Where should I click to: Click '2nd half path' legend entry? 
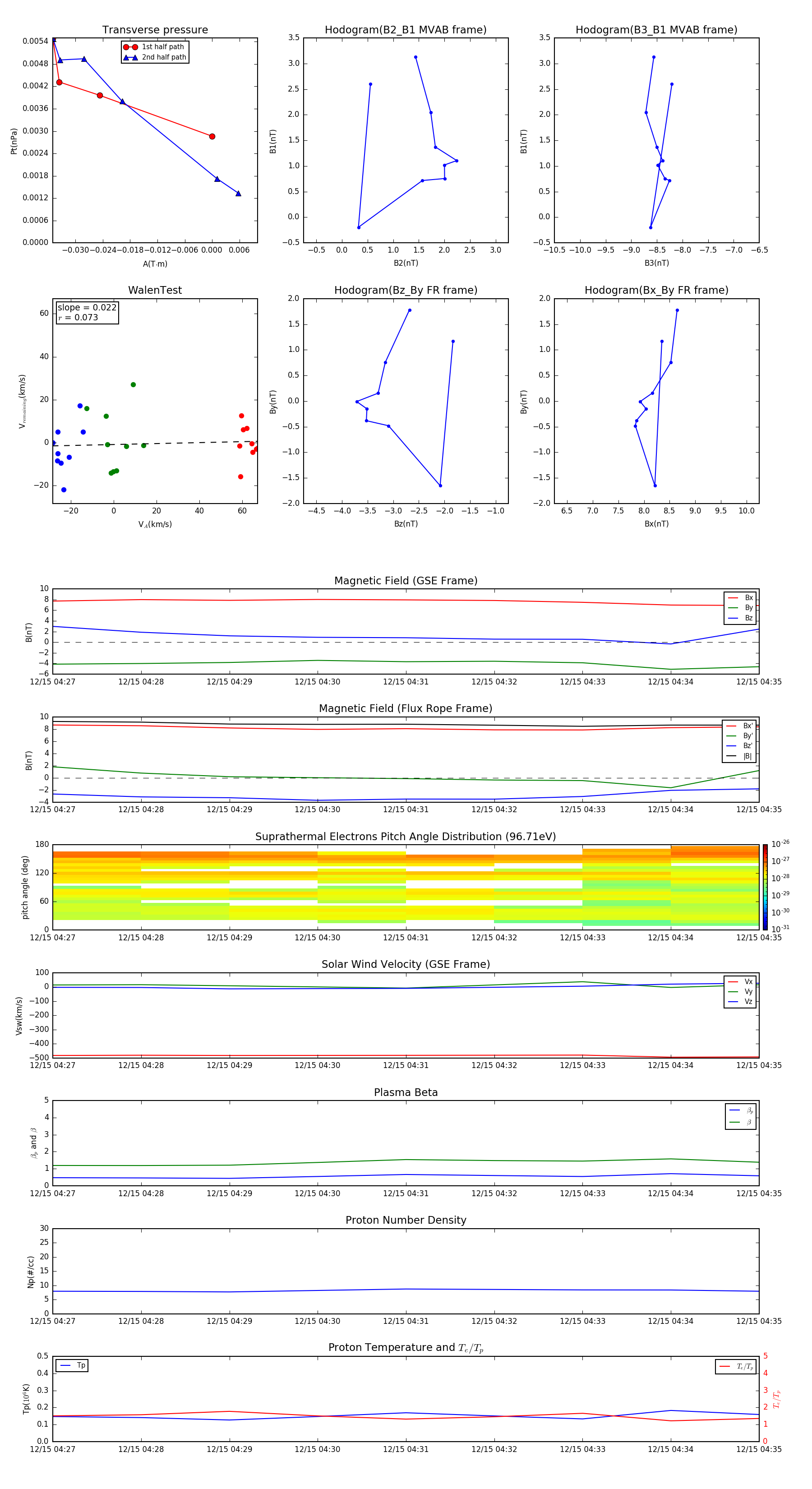[155, 57]
